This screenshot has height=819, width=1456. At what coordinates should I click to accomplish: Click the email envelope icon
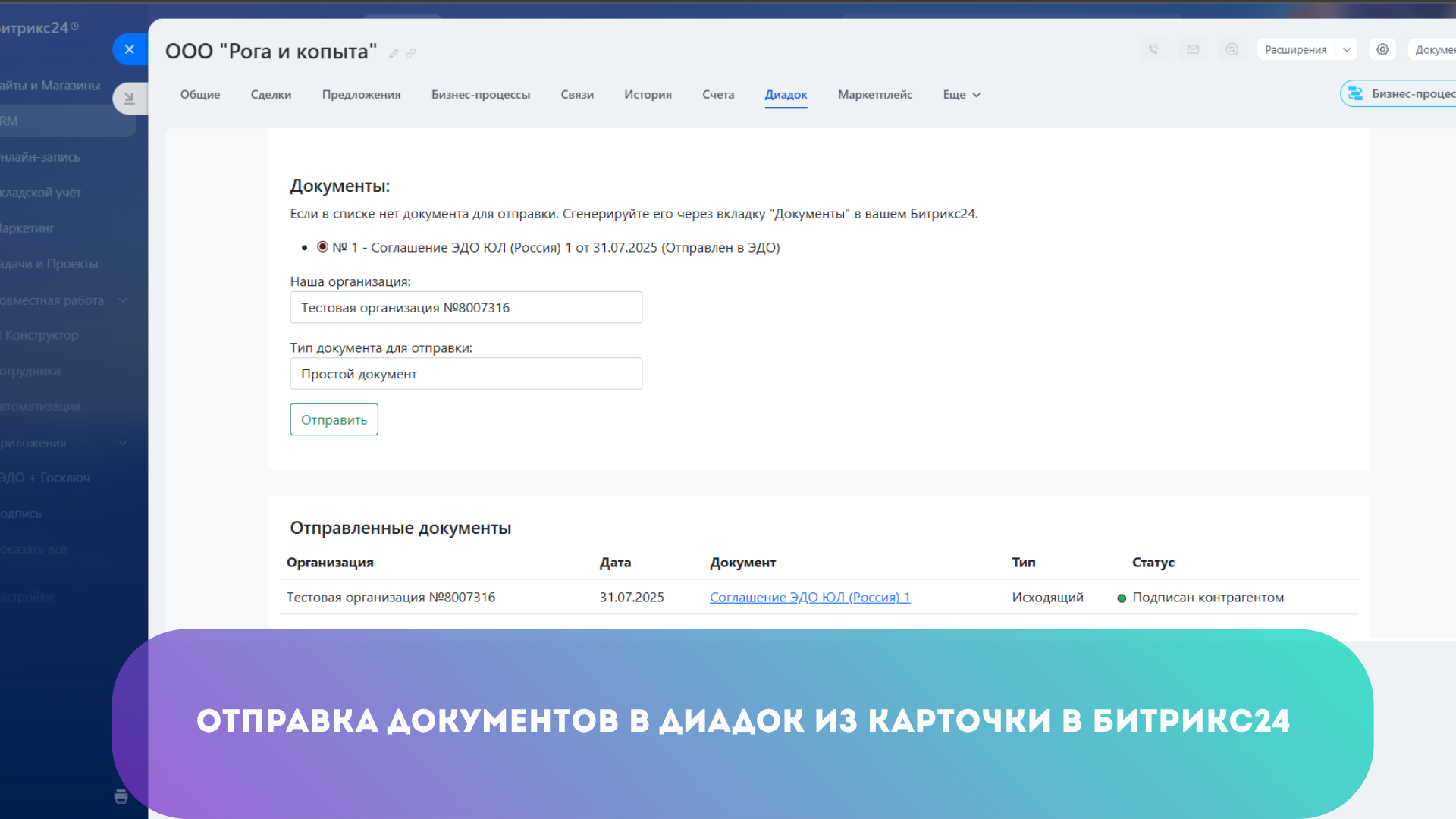coord(1193,49)
